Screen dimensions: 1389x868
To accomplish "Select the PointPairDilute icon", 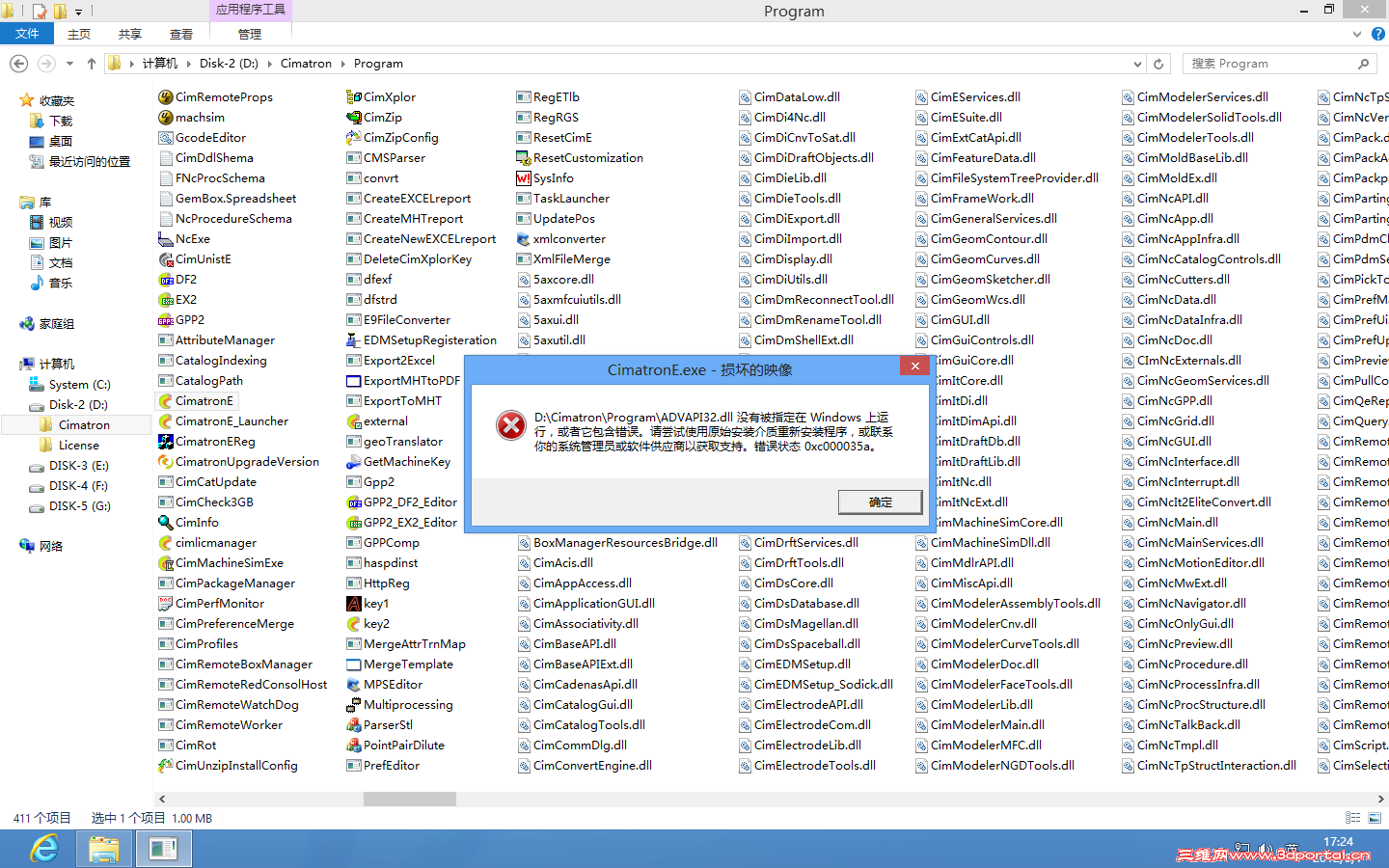I will (354, 746).
